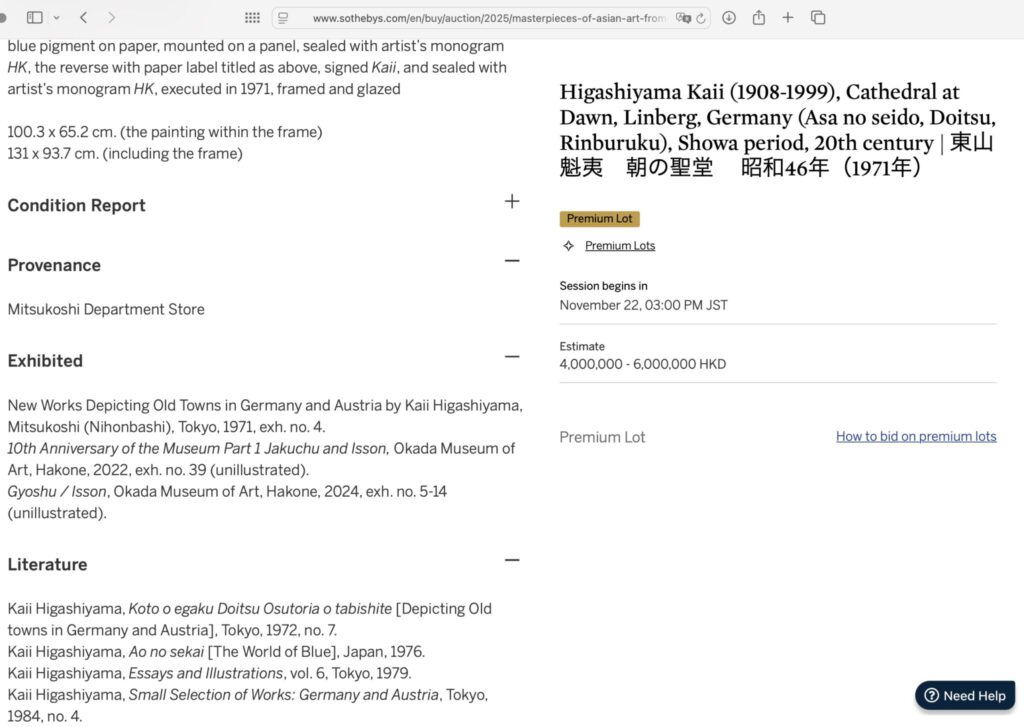Image resolution: width=1024 pixels, height=727 pixels.
Task: Go back to the previous page
Action: (x=83, y=17)
